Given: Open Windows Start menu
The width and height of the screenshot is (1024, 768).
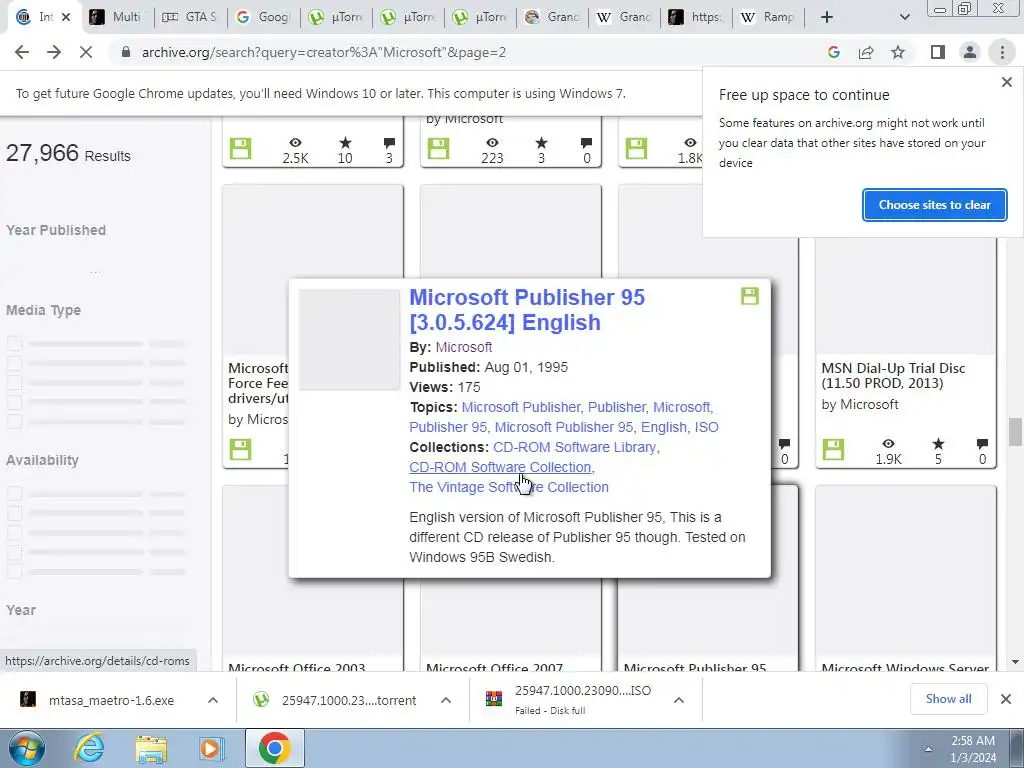Looking at the screenshot, I should pos(27,748).
